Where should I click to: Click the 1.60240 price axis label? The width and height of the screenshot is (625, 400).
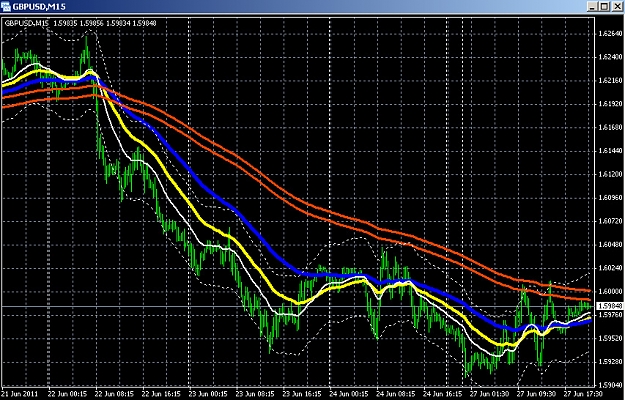tap(610, 268)
